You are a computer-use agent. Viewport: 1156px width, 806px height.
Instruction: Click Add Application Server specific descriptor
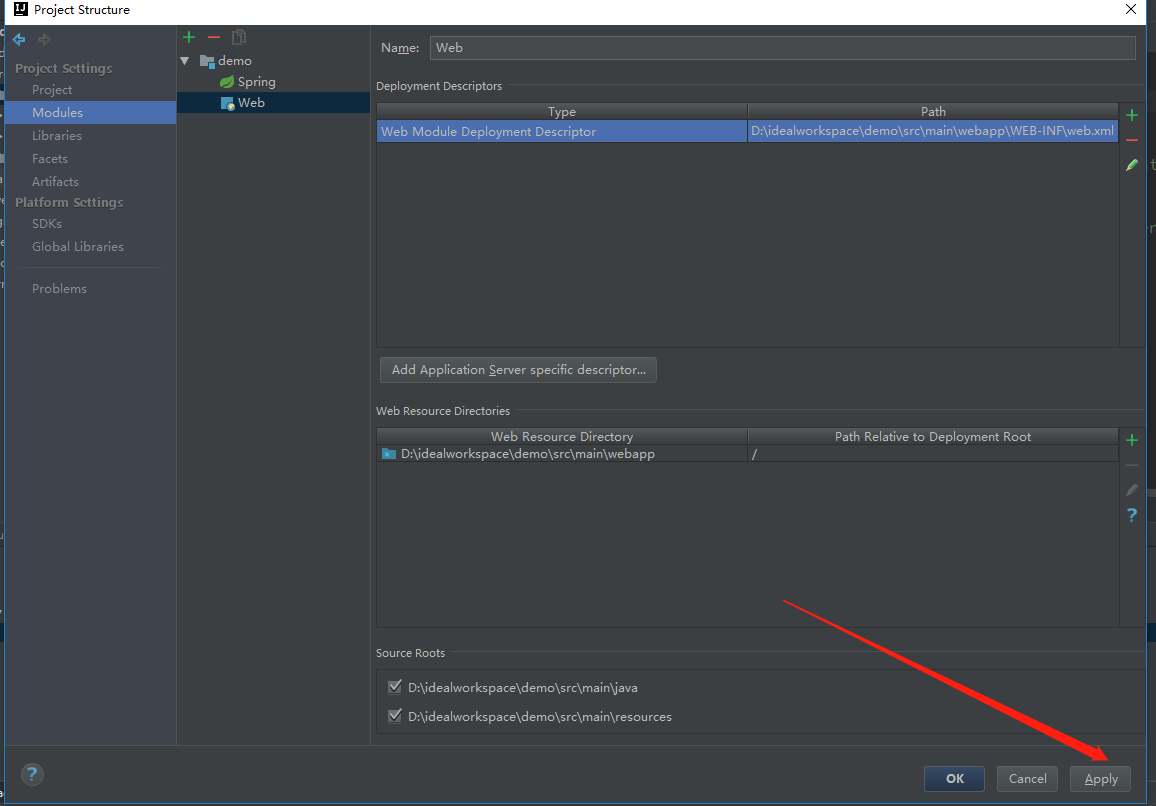[518, 369]
